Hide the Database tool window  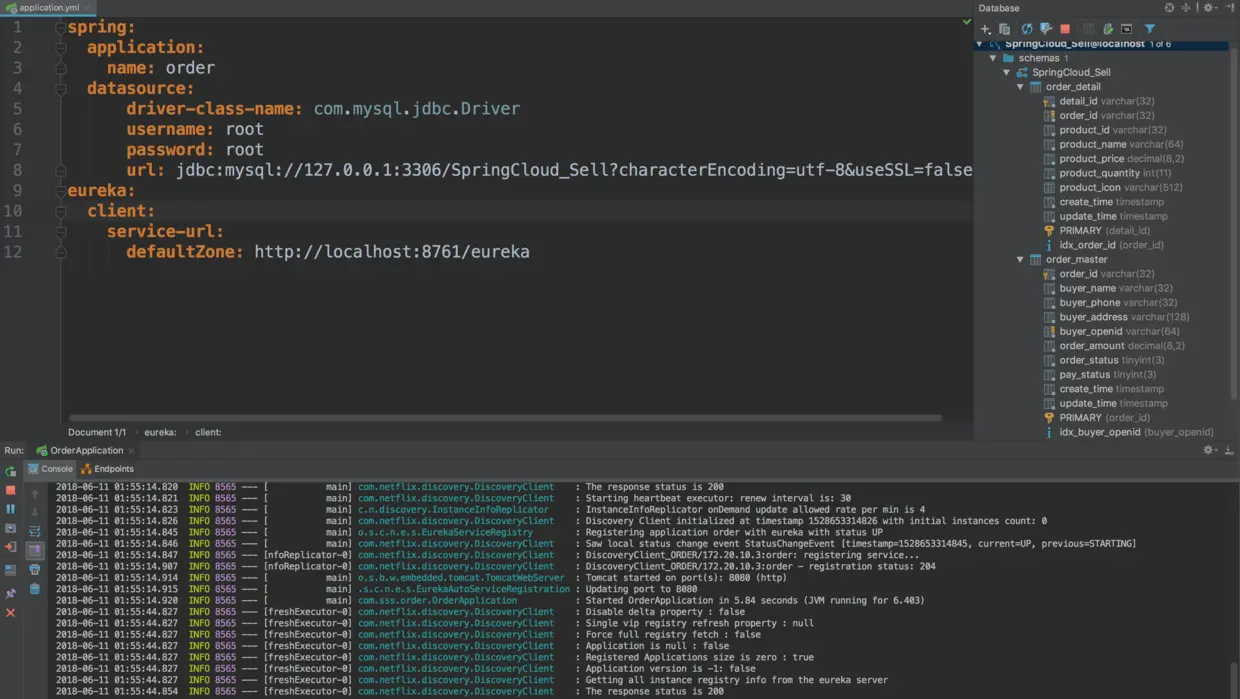tap(1230, 8)
